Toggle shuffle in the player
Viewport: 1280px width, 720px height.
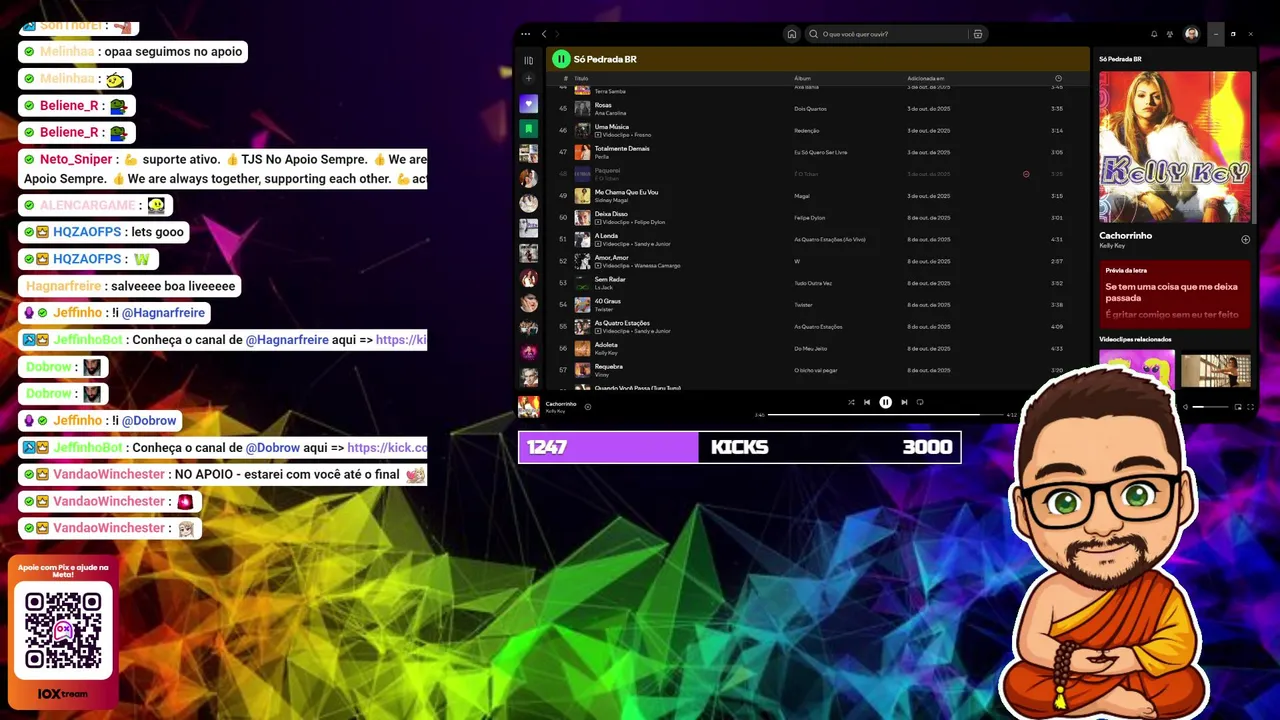pos(851,402)
